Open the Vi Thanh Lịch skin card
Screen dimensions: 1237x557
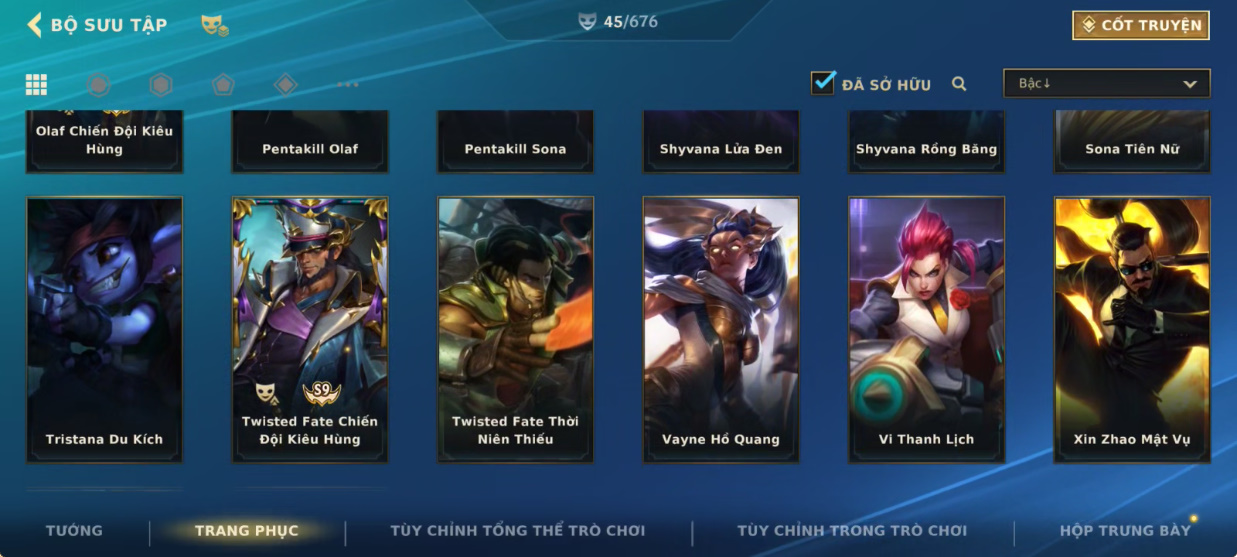pyautogui.click(x=926, y=329)
